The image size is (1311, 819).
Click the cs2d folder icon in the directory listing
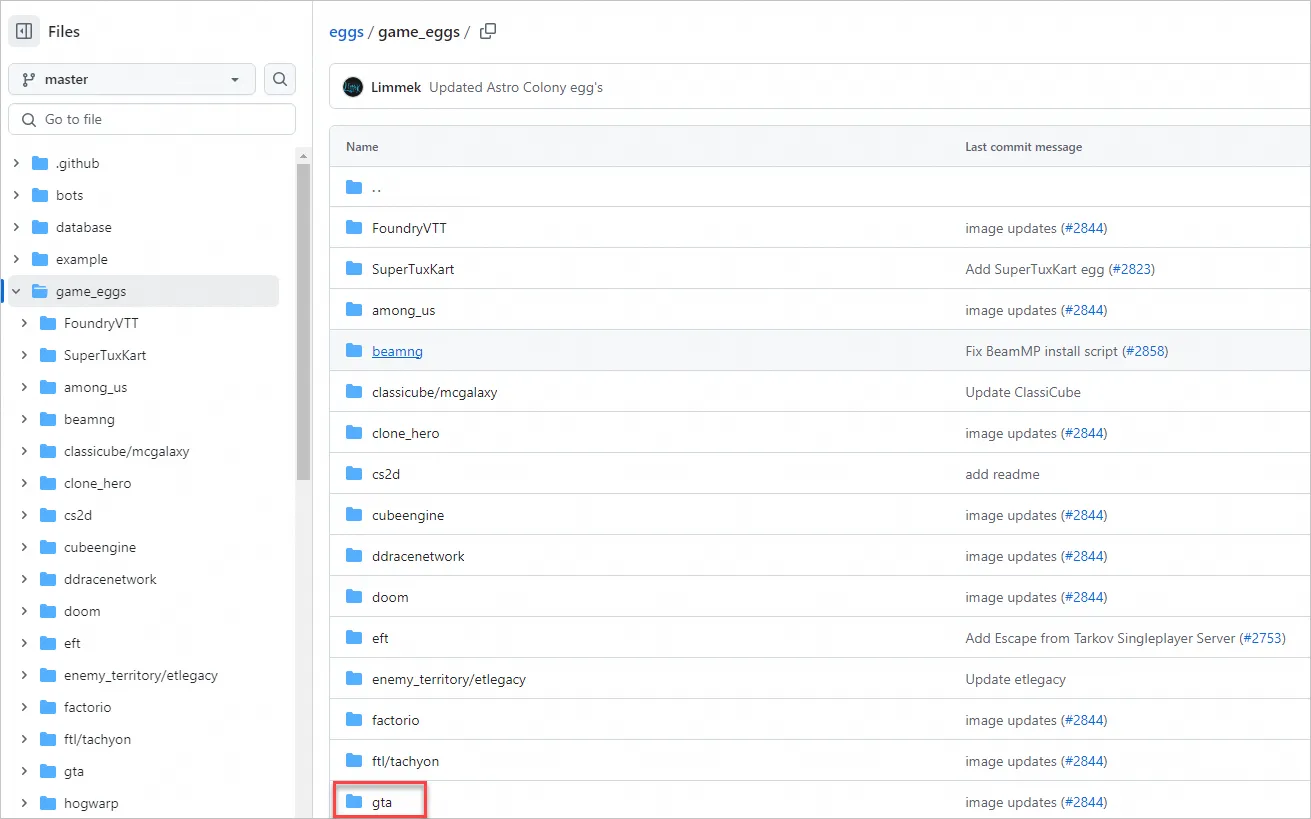coord(354,474)
